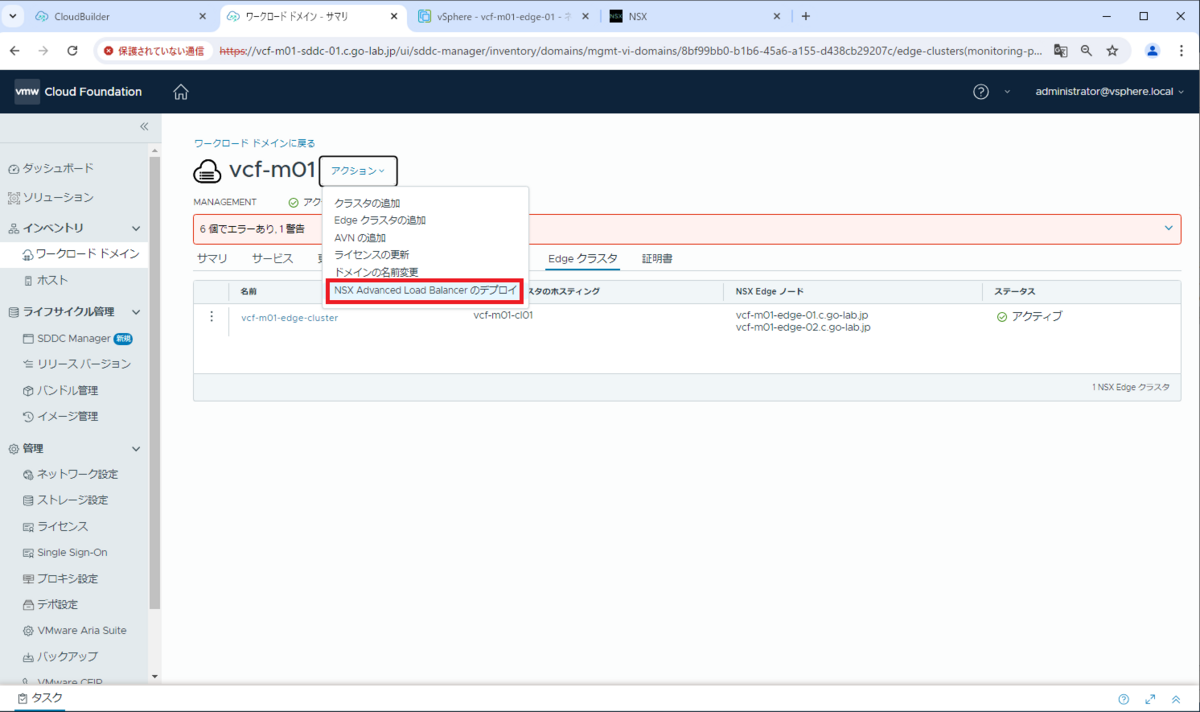
Task: Open the vcf-m01-edge-cluster link
Action: click(x=289, y=318)
